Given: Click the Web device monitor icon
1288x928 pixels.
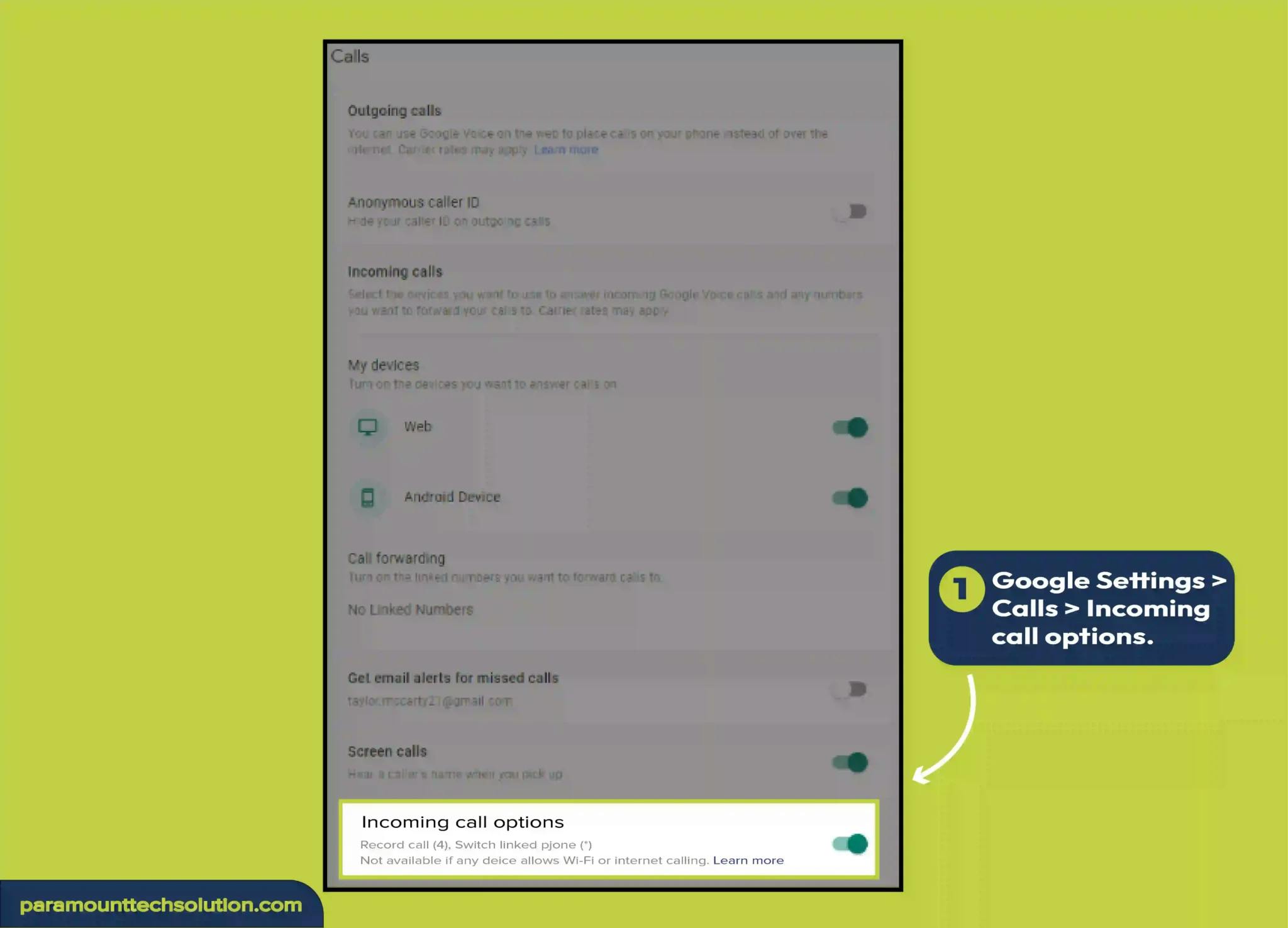Looking at the screenshot, I should tap(367, 427).
